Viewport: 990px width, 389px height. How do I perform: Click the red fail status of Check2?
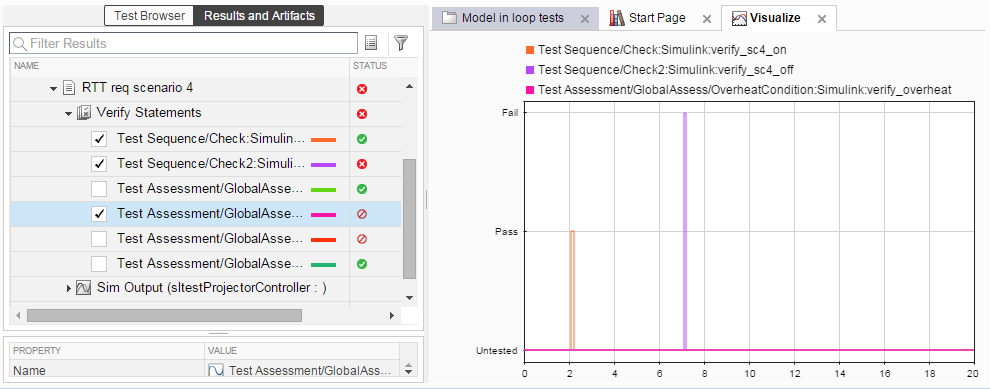pos(362,164)
